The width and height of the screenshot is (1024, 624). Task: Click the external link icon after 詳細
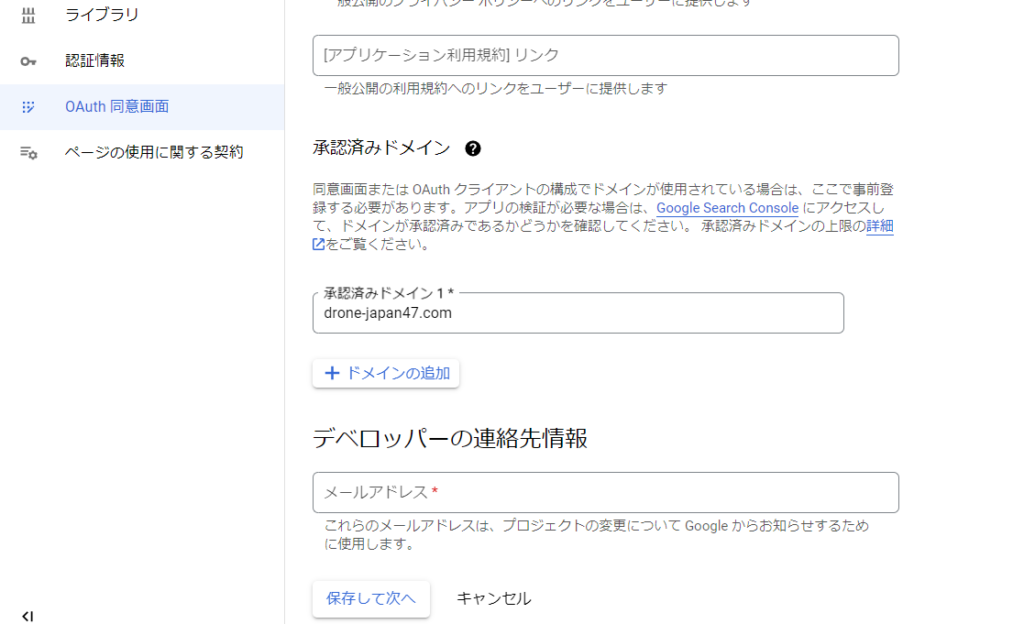[318, 244]
